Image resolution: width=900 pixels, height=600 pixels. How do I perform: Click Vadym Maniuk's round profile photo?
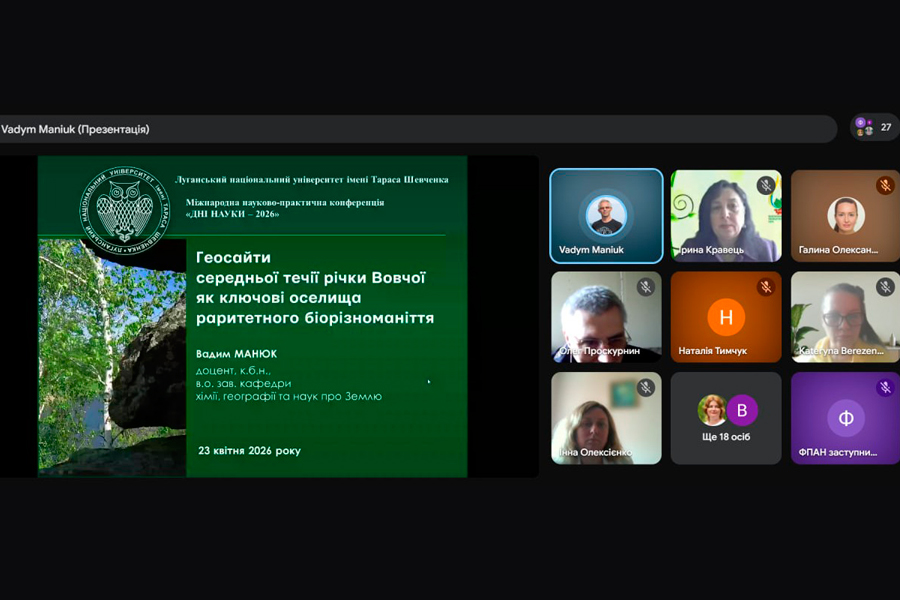click(x=606, y=215)
